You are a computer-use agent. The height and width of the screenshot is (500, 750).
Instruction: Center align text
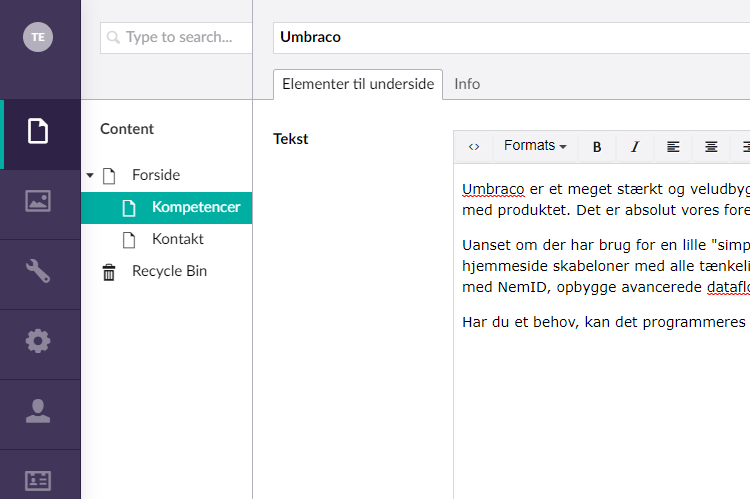711,147
